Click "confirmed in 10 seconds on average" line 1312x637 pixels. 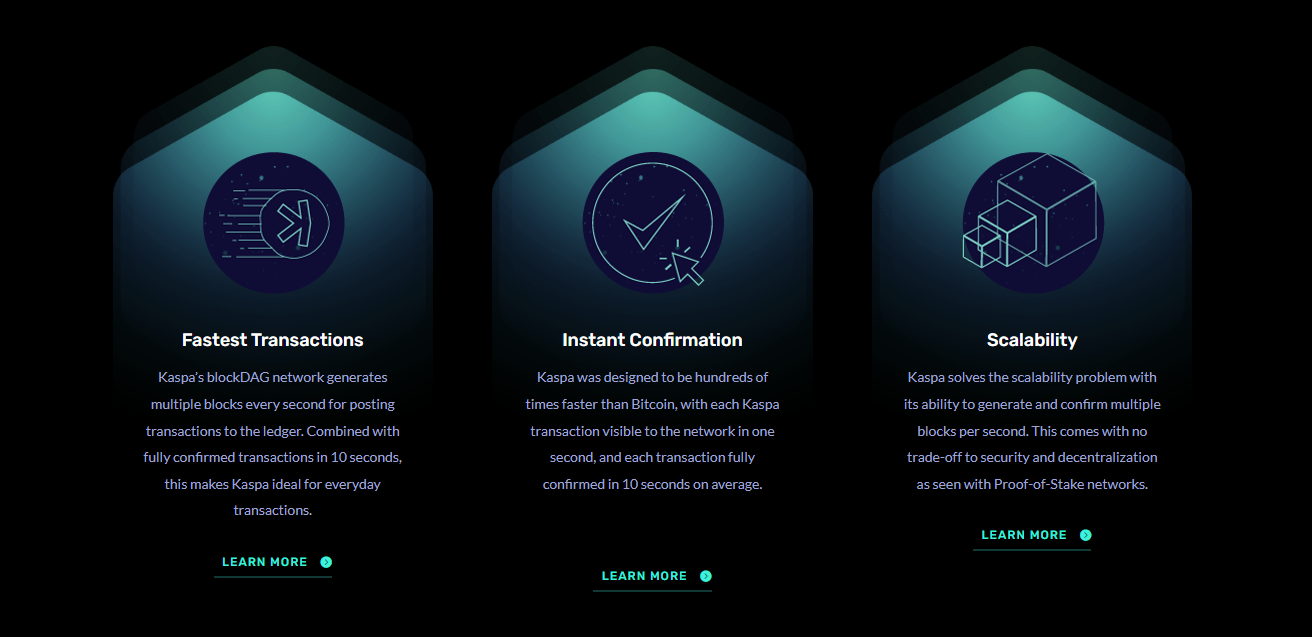652,484
